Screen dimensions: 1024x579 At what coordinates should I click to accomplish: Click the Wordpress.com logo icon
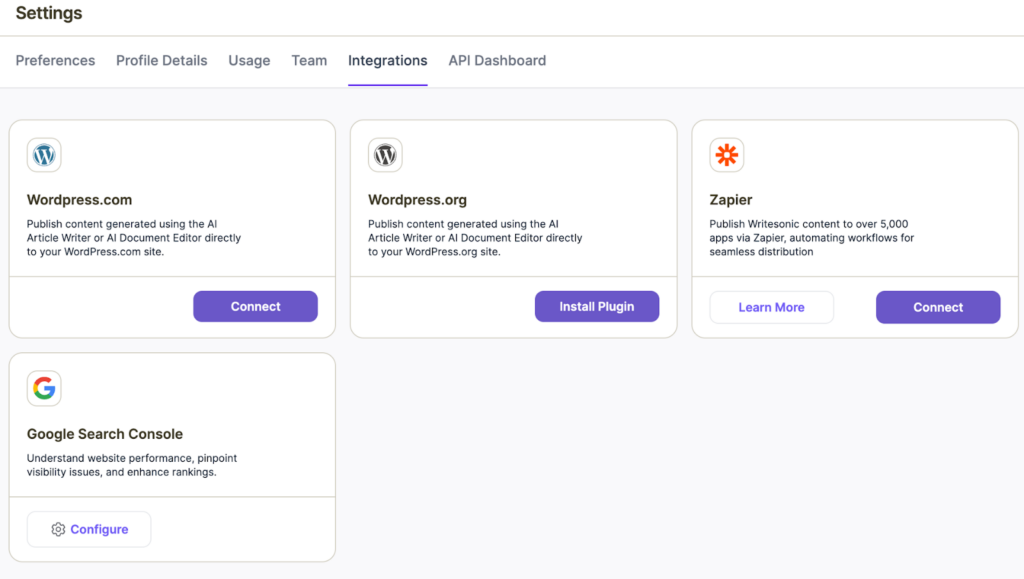(44, 155)
